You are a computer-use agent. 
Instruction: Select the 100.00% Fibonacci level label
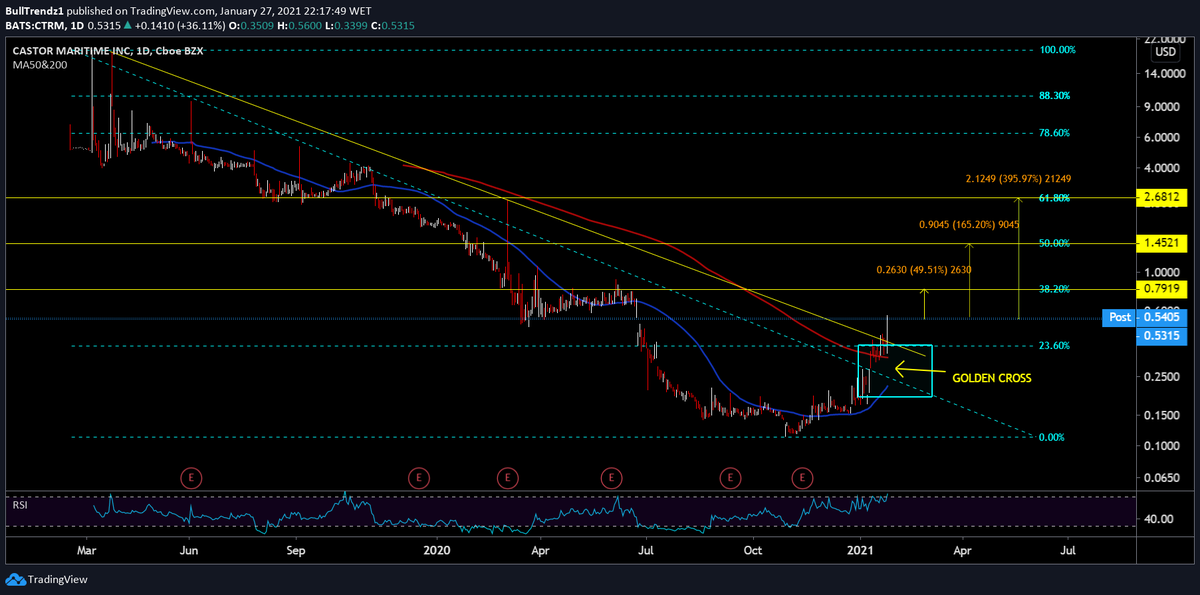(x=1057, y=50)
